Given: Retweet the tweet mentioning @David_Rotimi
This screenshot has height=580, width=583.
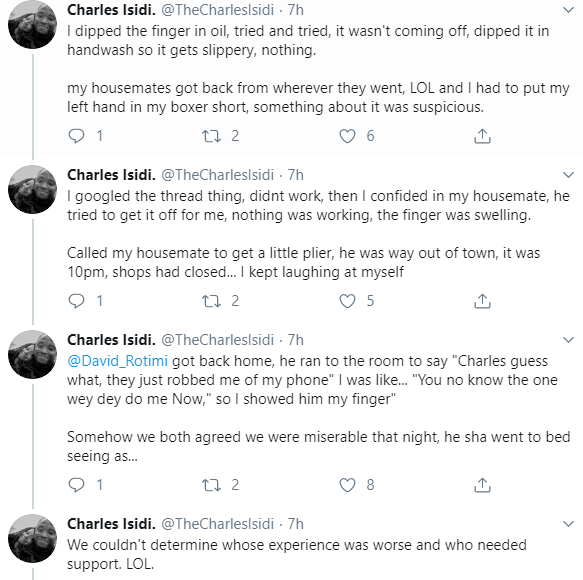Looking at the screenshot, I should tap(211, 485).
